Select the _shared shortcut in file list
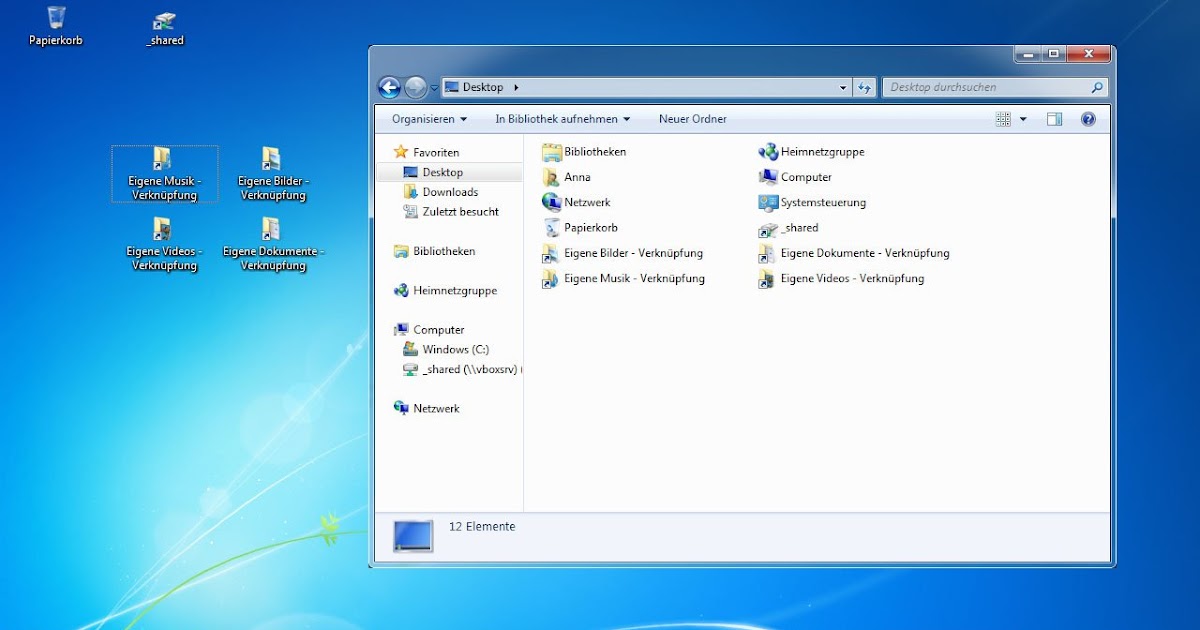The height and width of the screenshot is (630, 1200). (x=789, y=227)
